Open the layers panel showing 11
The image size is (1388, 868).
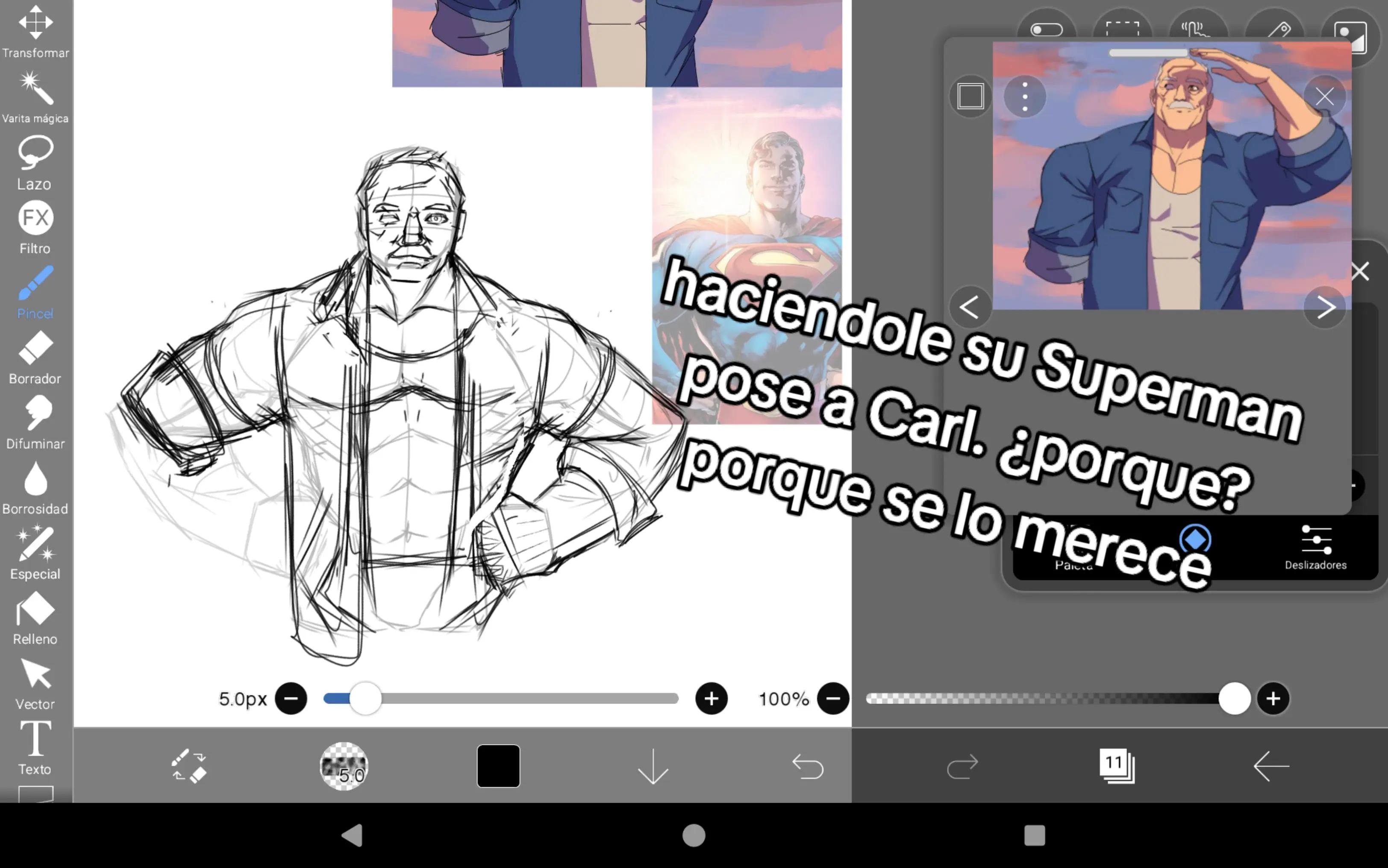1117,766
